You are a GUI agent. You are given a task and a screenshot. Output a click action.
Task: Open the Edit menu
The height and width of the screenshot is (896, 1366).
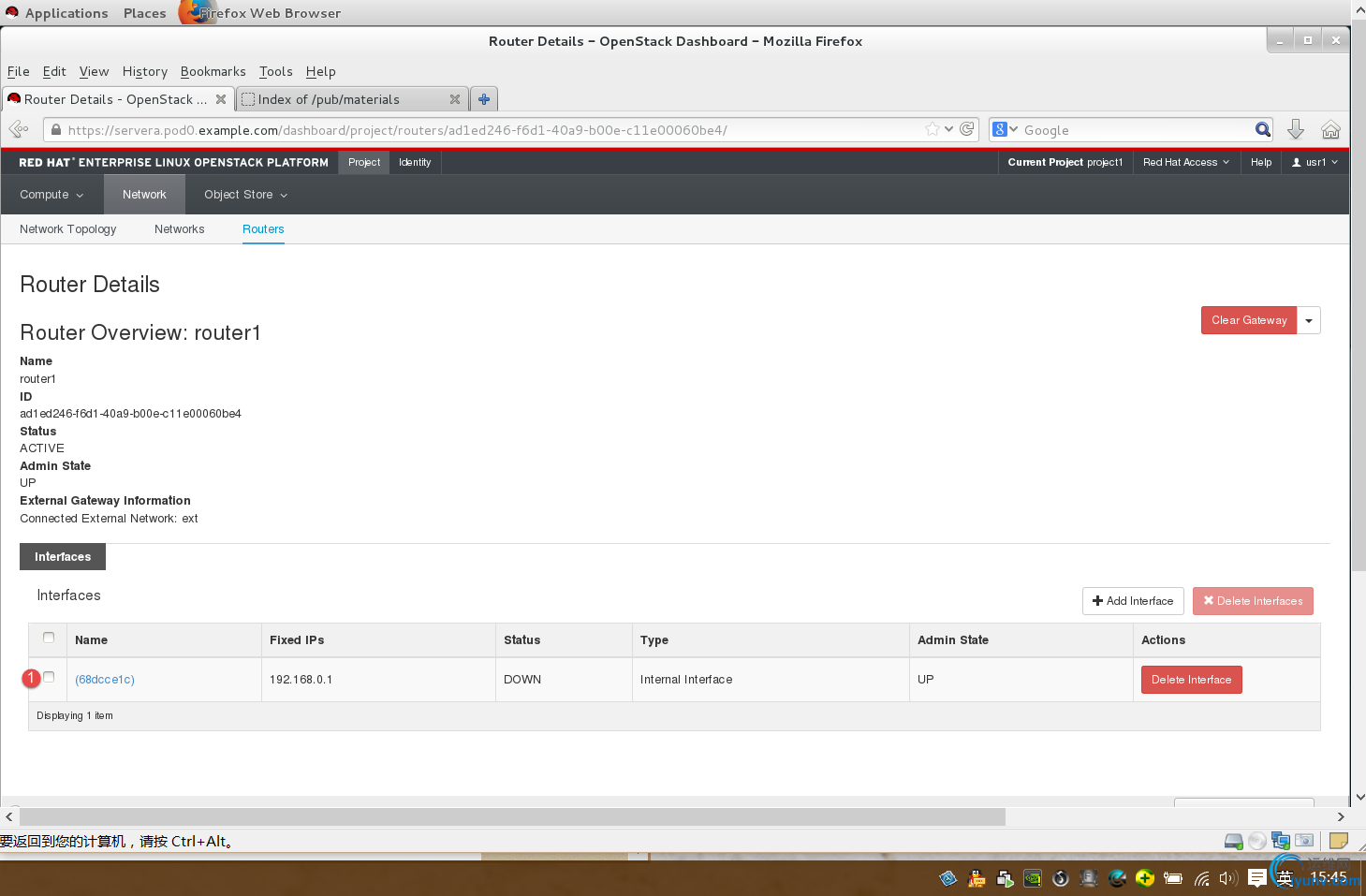(x=54, y=71)
